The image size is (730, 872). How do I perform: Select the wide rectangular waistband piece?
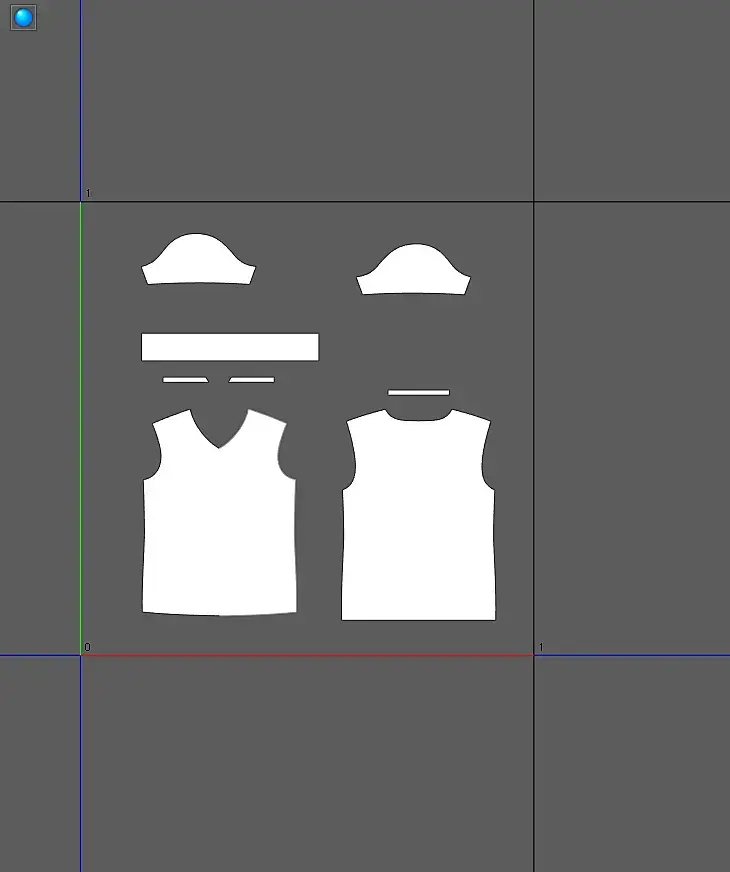(x=230, y=347)
